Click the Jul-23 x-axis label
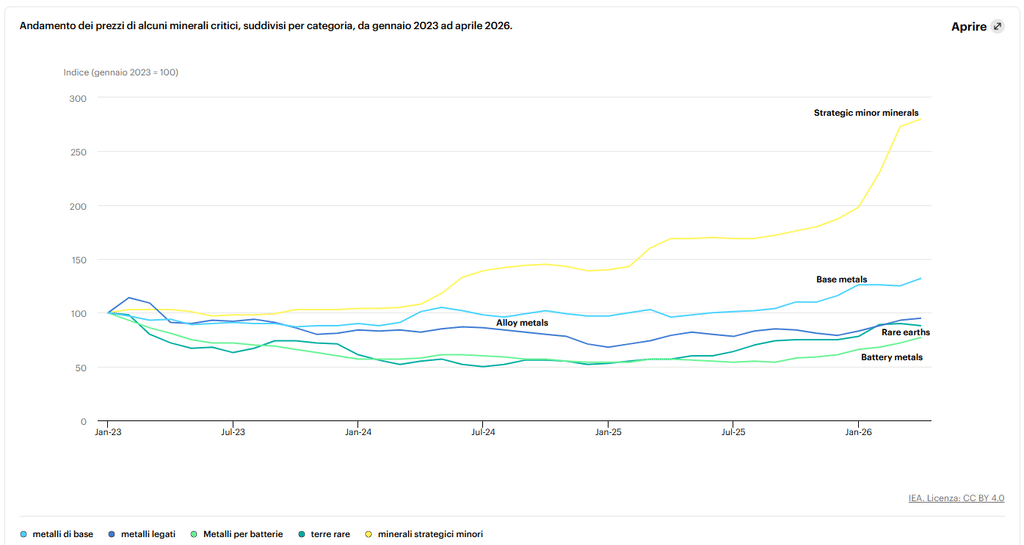 pyautogui.click(x=233, y=432)
